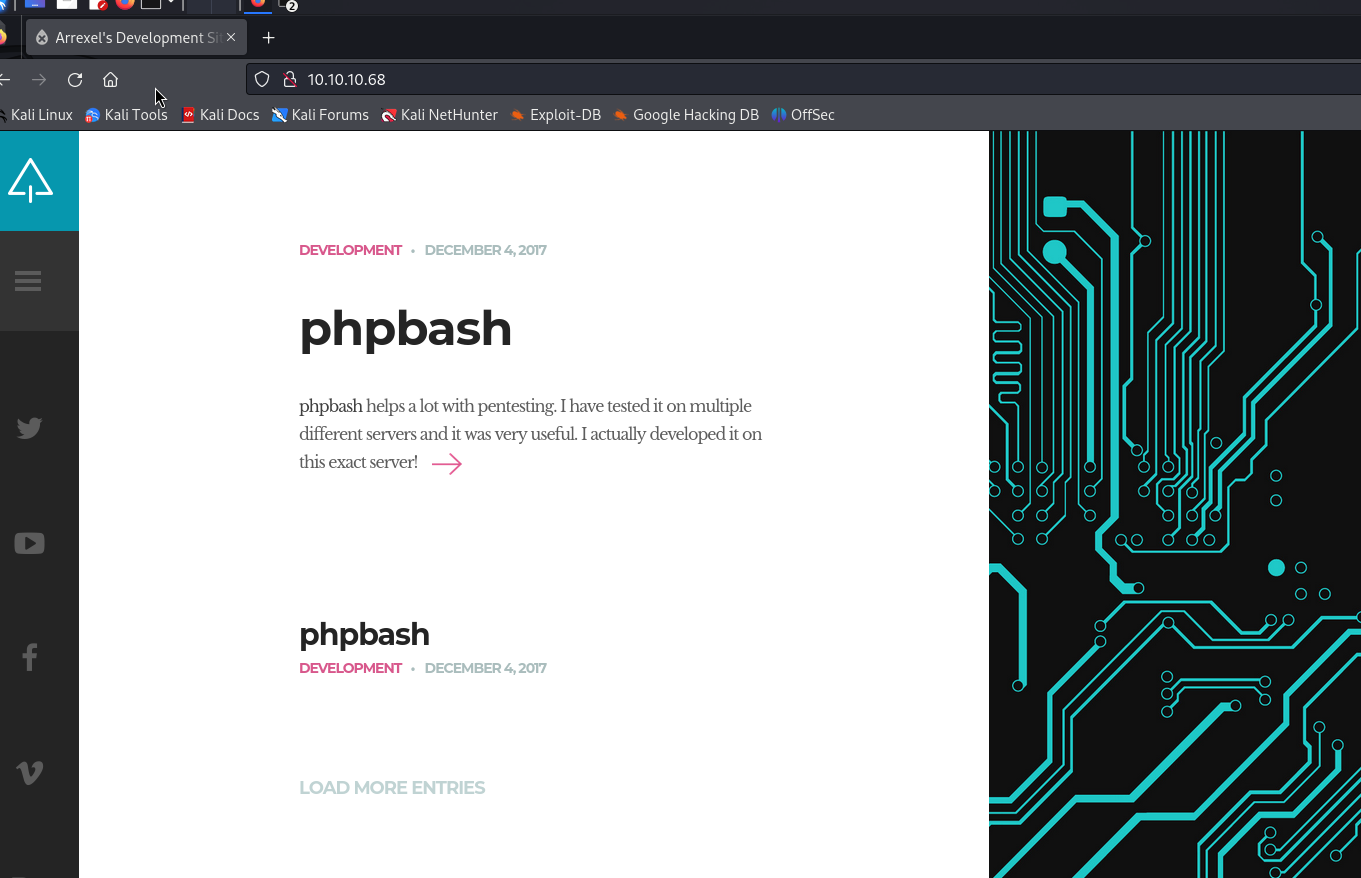Viewport: 1361px width, 878px height.
Task: Open the Vimeo sidebar icon
Action: (29, 772)
